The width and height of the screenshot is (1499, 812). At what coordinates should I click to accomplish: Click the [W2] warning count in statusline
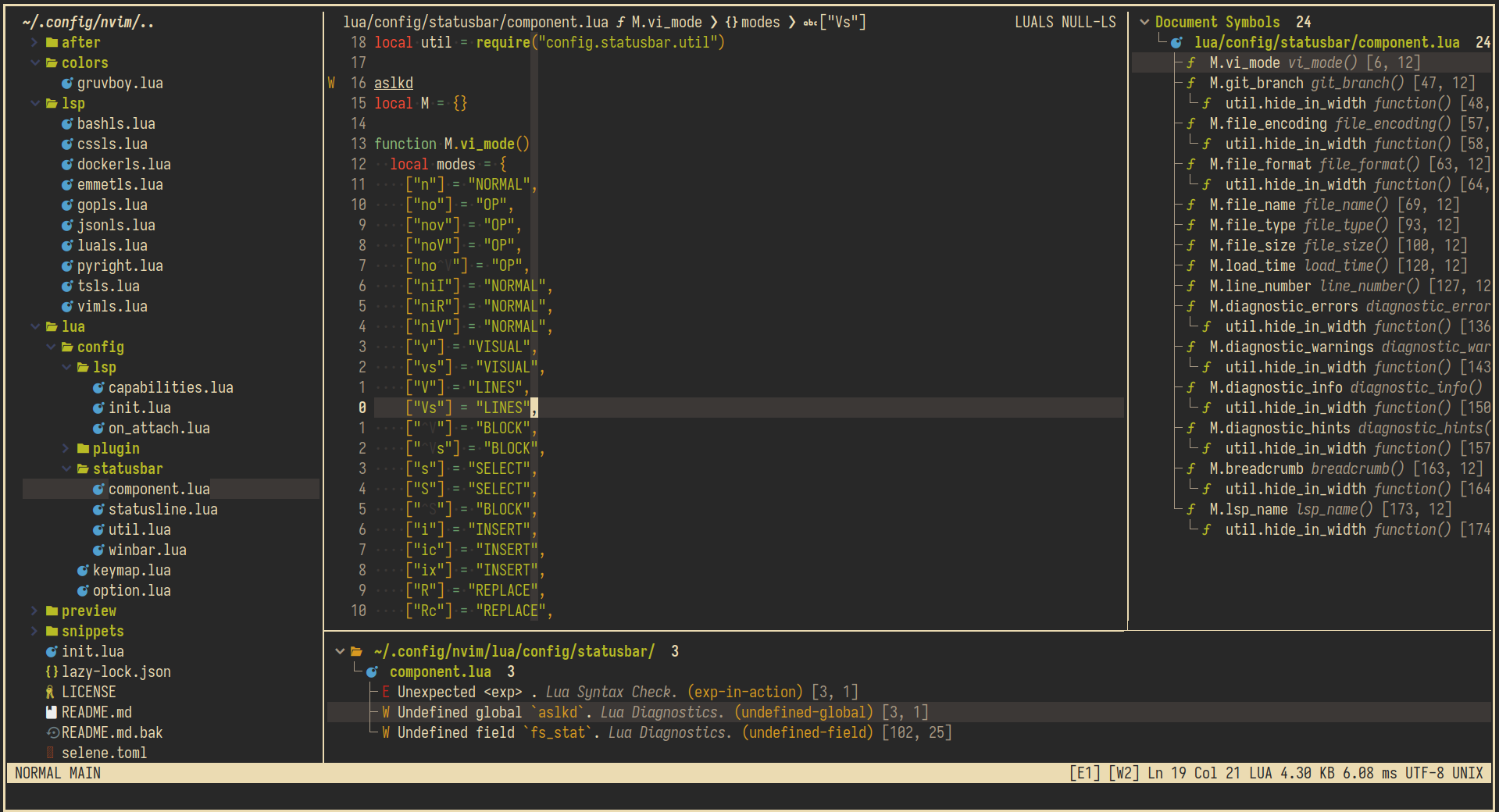tap(1123, 773)
